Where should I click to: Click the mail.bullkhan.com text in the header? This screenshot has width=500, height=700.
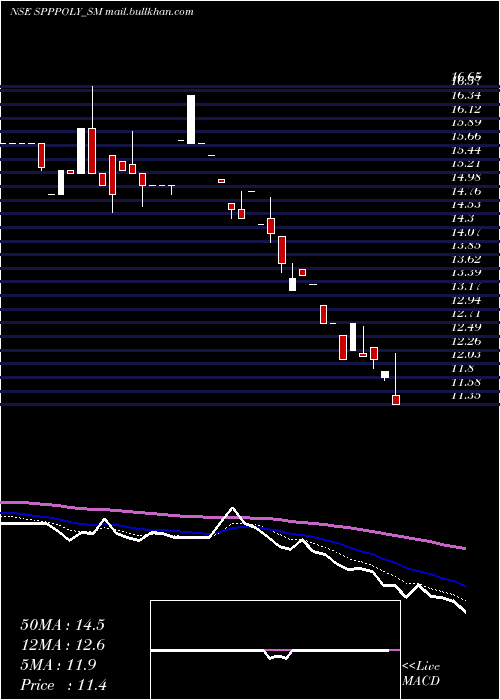pos(150,12)
